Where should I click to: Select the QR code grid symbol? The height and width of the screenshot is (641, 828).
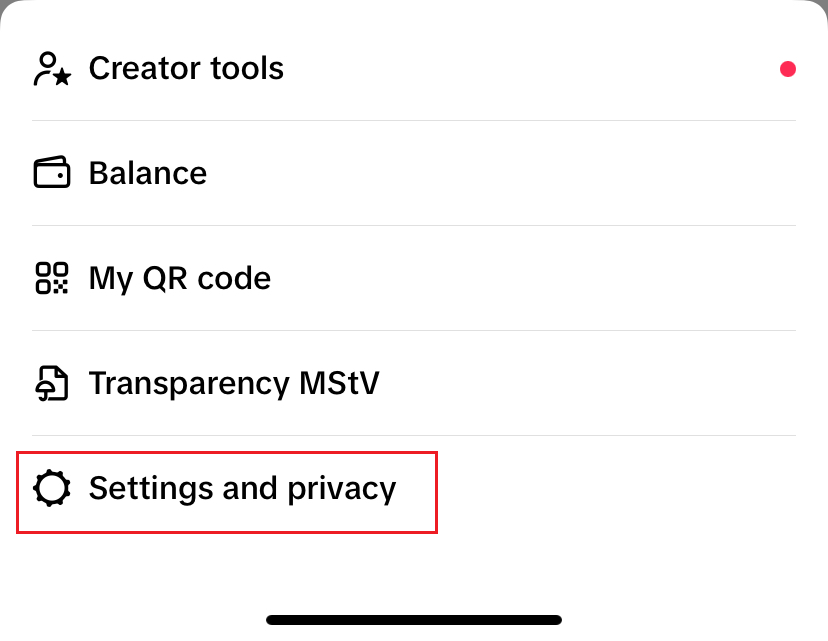52,278
